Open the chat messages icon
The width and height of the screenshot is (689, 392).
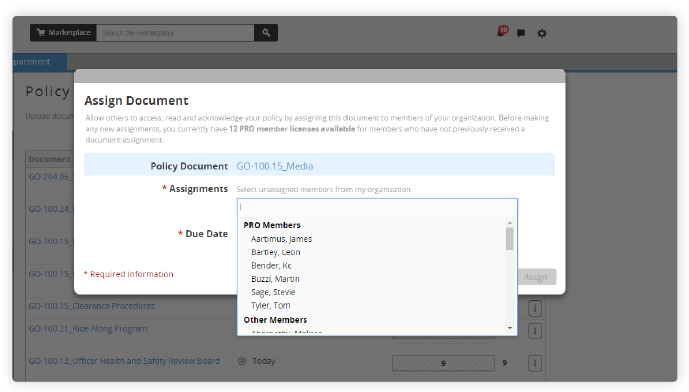521,33
